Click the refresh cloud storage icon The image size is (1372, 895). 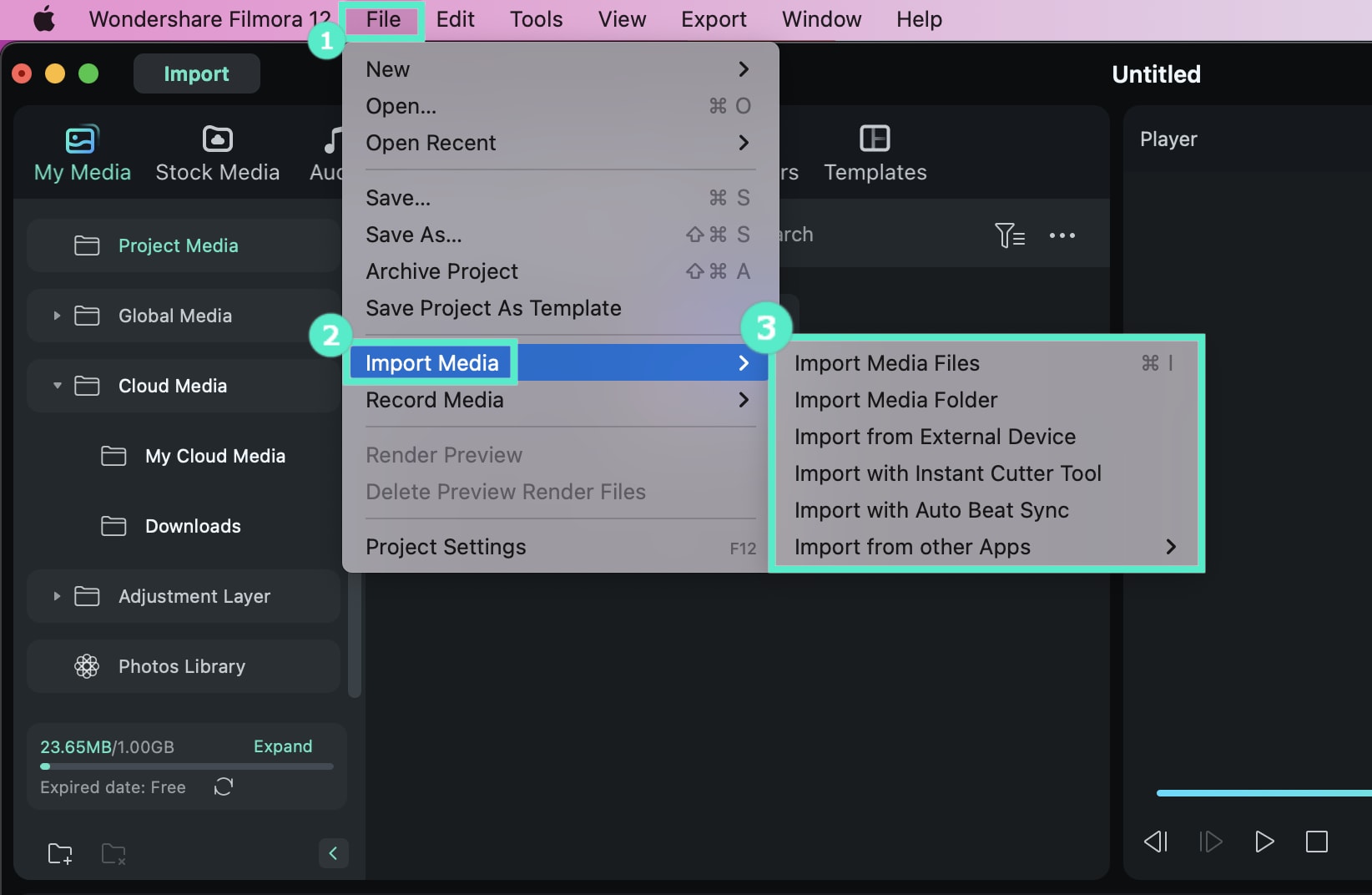click(224, 786)
